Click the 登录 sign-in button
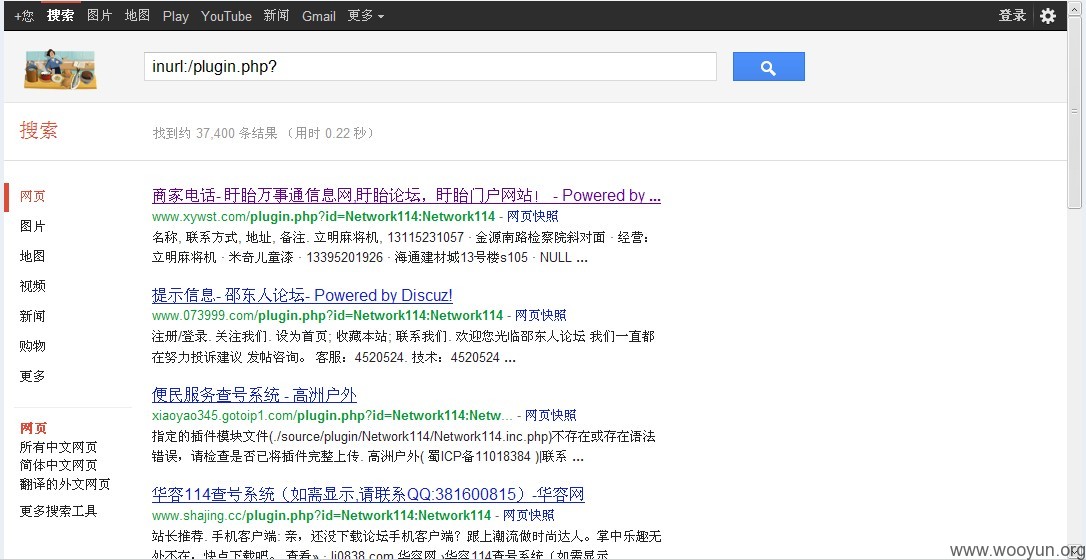Viewport: 1086px width, 560px height. click(x=1012, y=15)
